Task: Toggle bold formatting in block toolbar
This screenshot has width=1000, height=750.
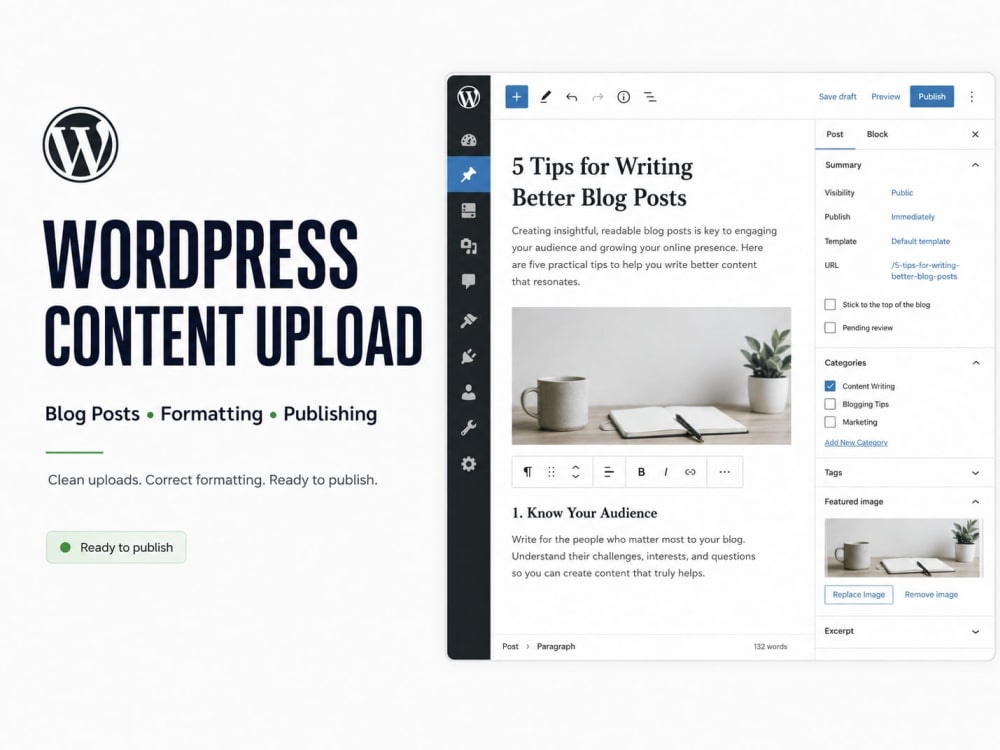Action: click(x=642, y=472)
